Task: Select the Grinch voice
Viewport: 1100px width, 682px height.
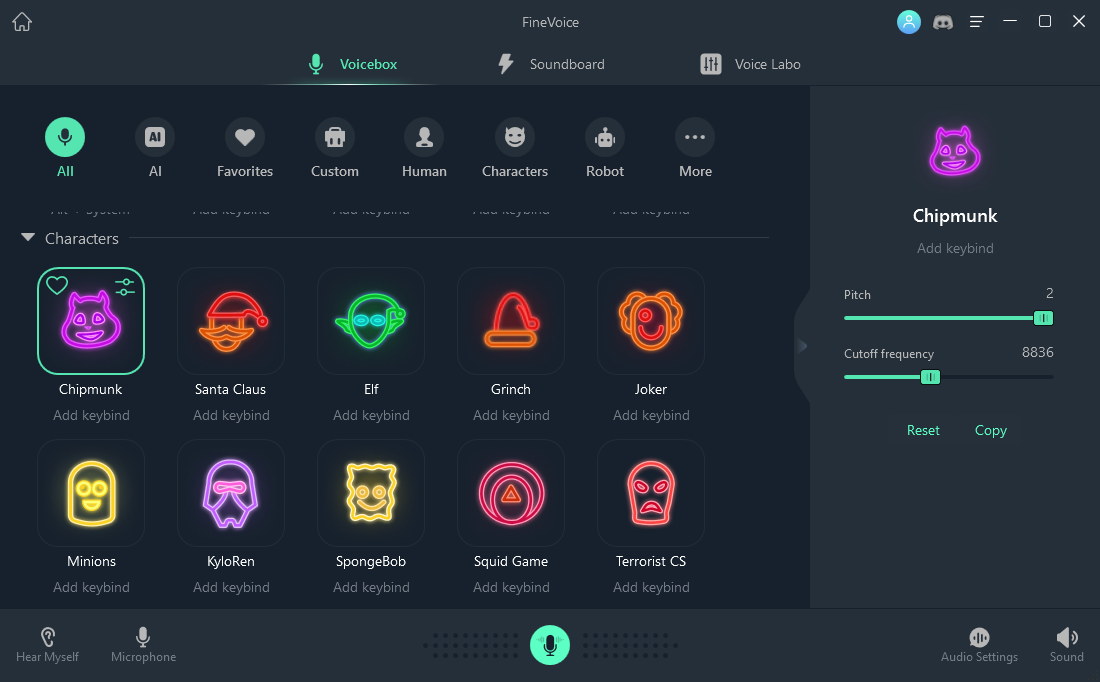Action: coord(511,321)
